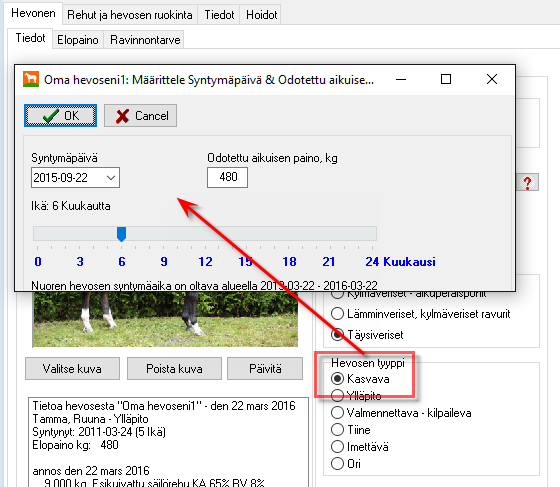Select the Imettävä horse type
The width and height of the screenshot is (560, 487).
[360, 447]
